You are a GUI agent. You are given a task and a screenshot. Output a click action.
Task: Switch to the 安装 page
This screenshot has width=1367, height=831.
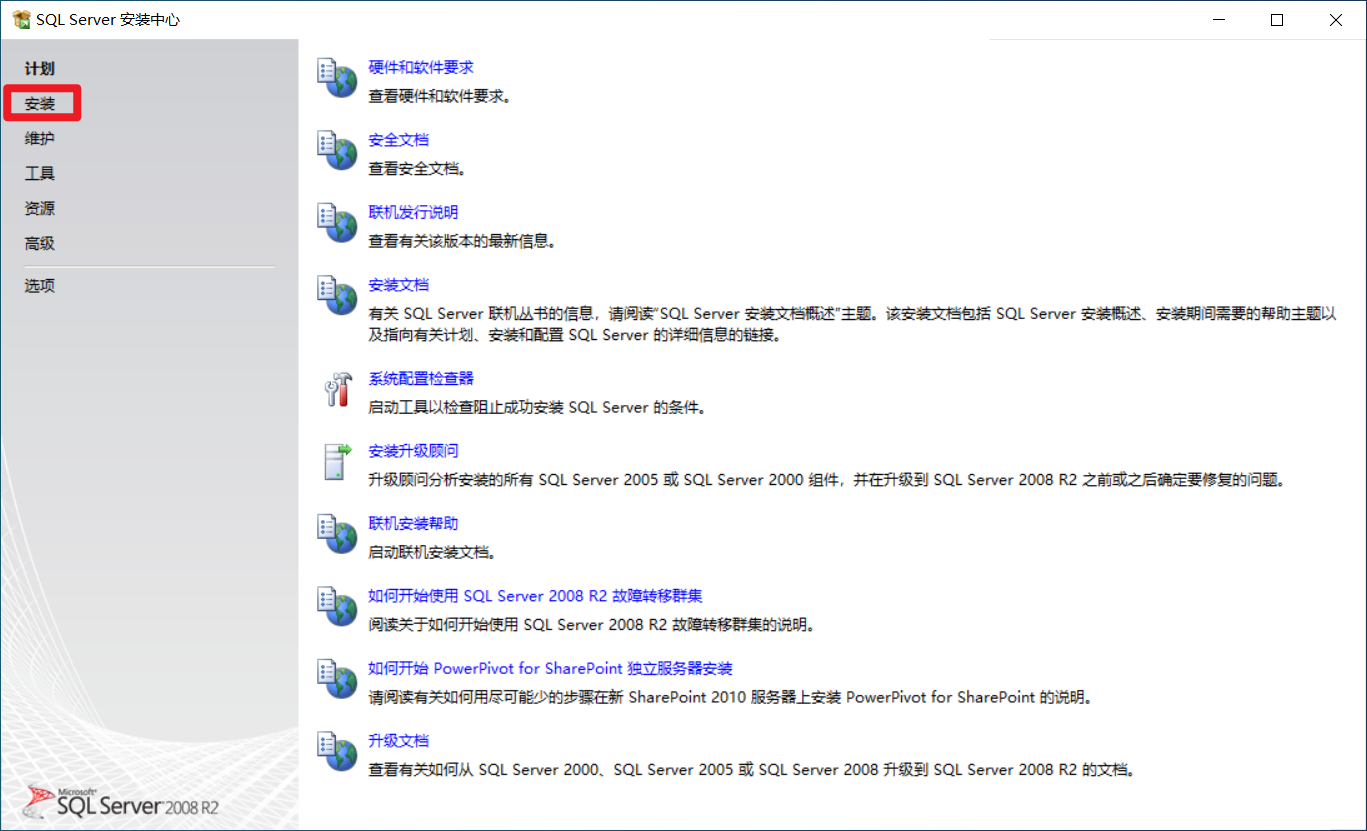pos(40,104)
